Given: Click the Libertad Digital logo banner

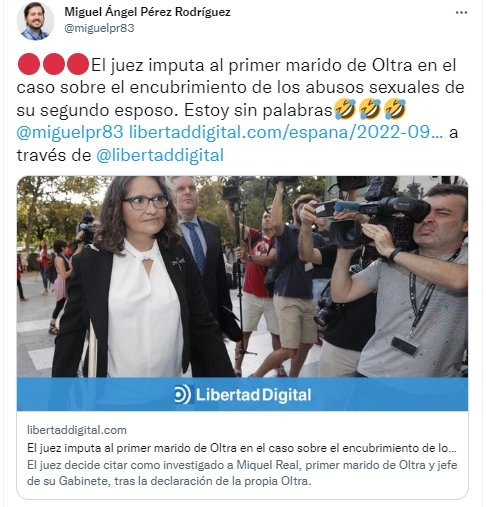Looking at the screenshot, I should click(x=242, y=394).
